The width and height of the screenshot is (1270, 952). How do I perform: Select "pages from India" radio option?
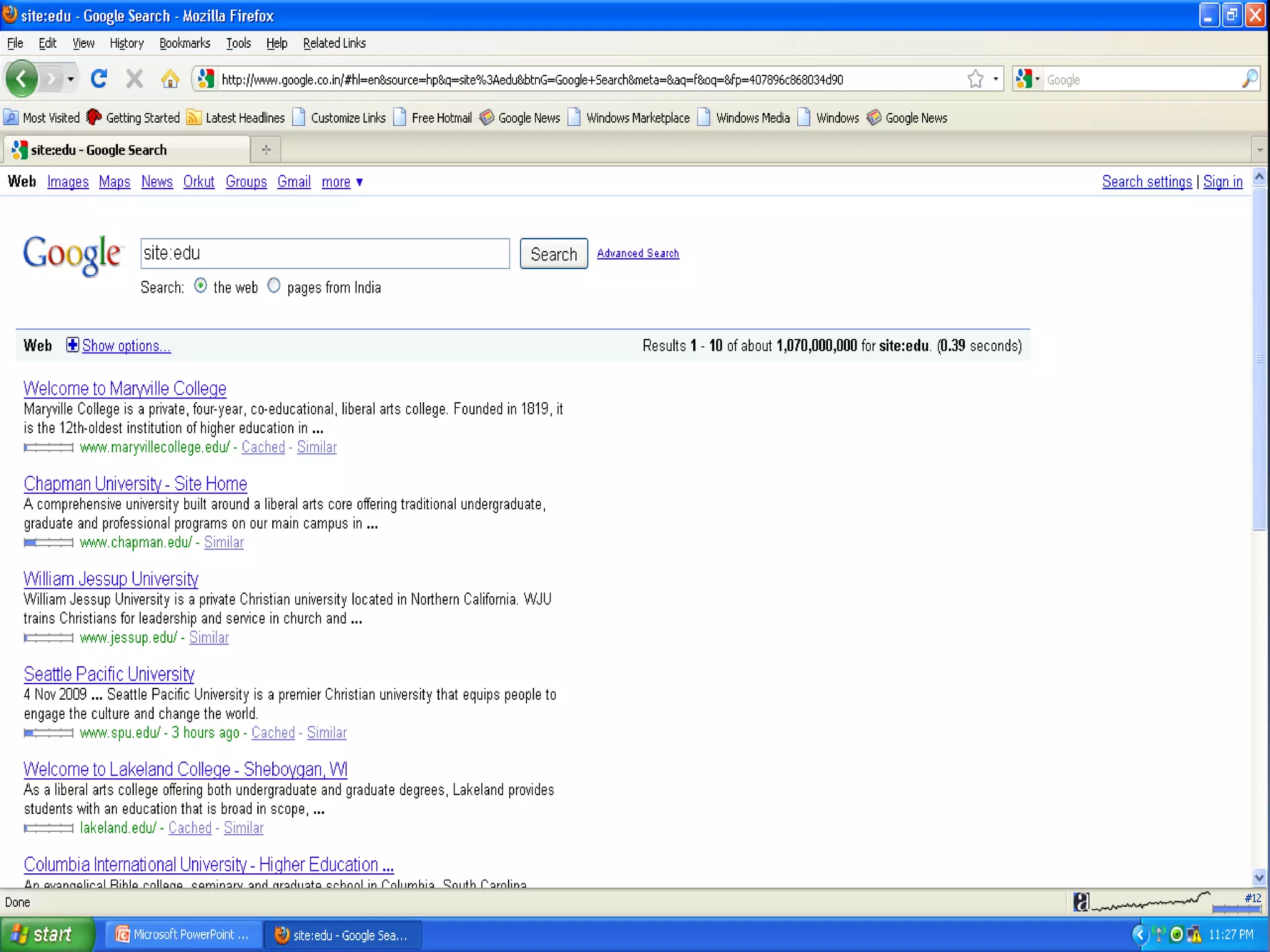point(273,286)
